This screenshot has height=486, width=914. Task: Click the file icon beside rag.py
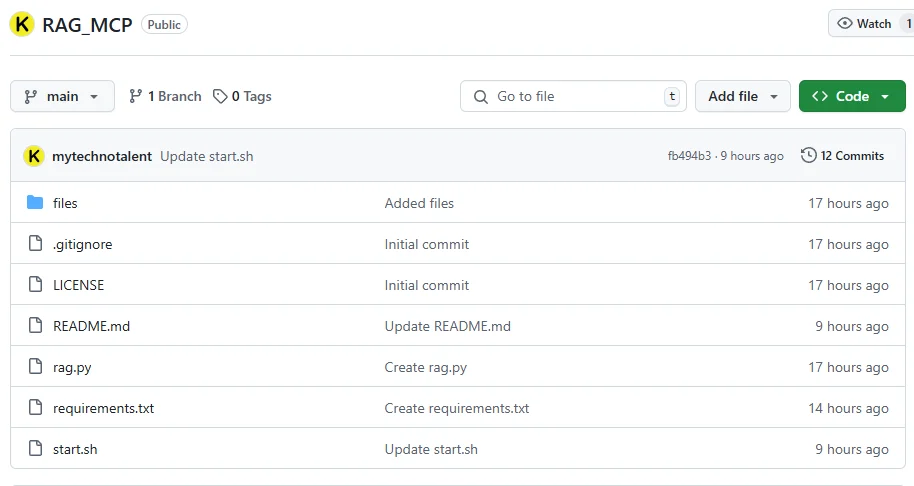pyautogui.click(x=36, y=367)
